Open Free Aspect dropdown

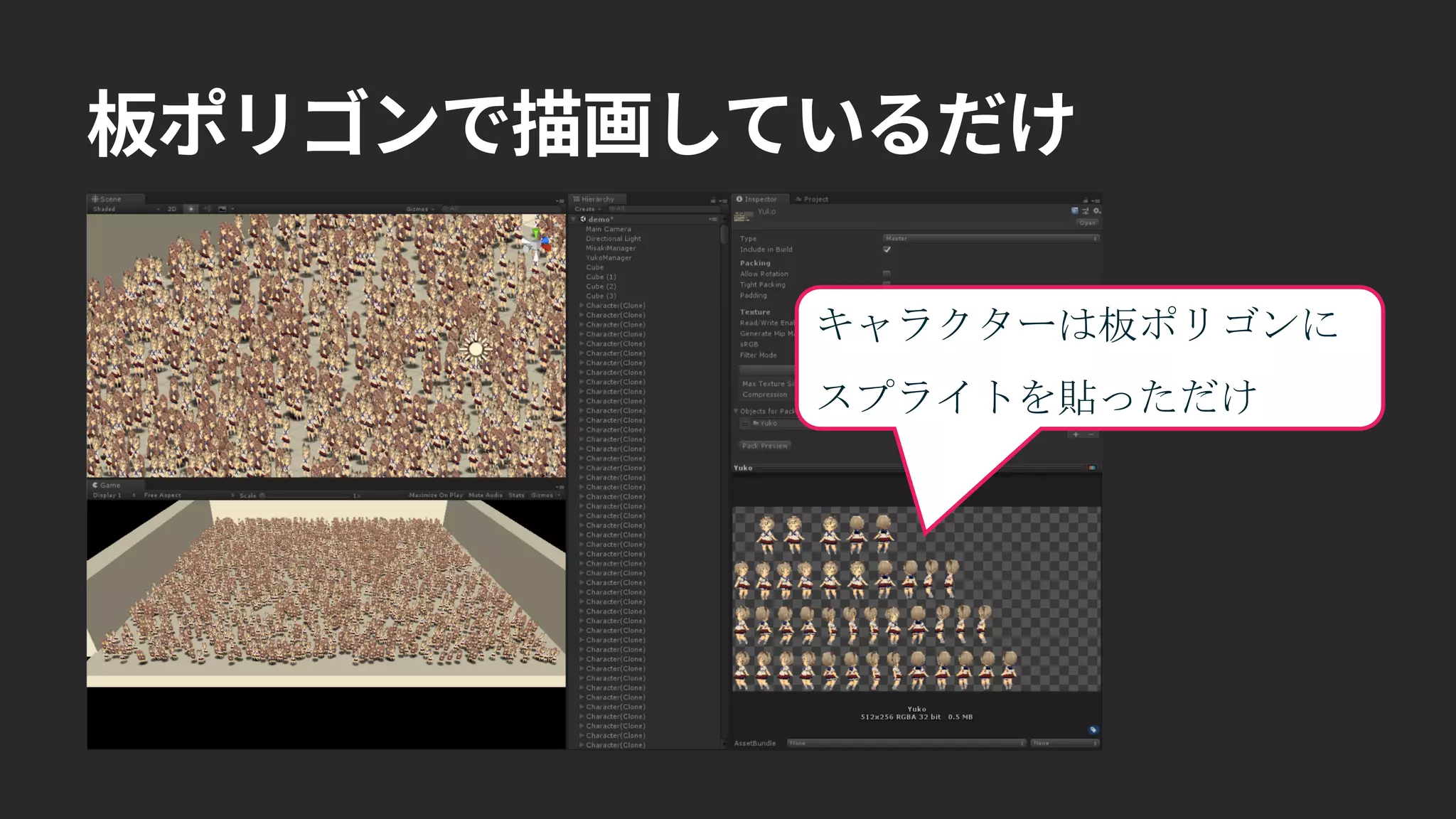pyautogui.click(x=188, y=496)
